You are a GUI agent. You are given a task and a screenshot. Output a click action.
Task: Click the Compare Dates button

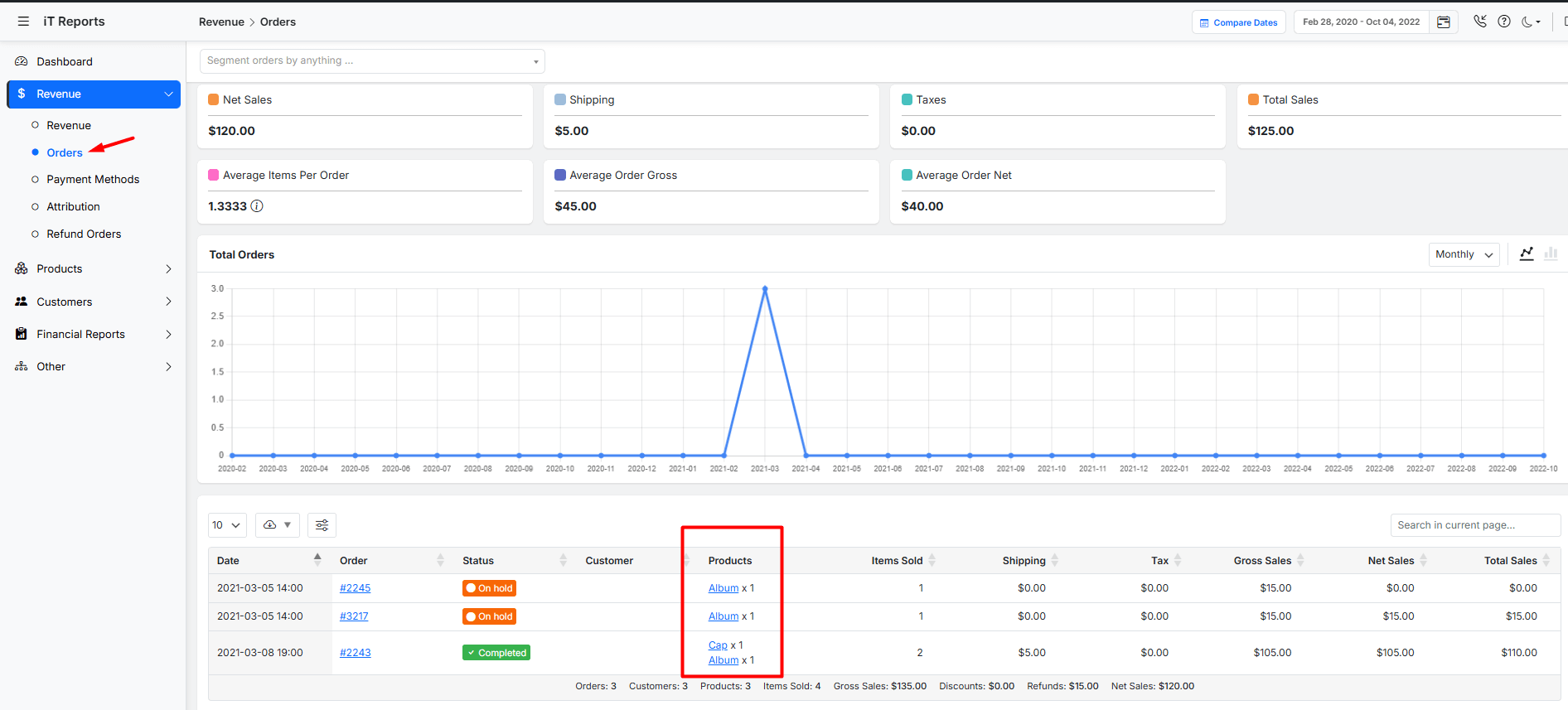[1238, 22]
